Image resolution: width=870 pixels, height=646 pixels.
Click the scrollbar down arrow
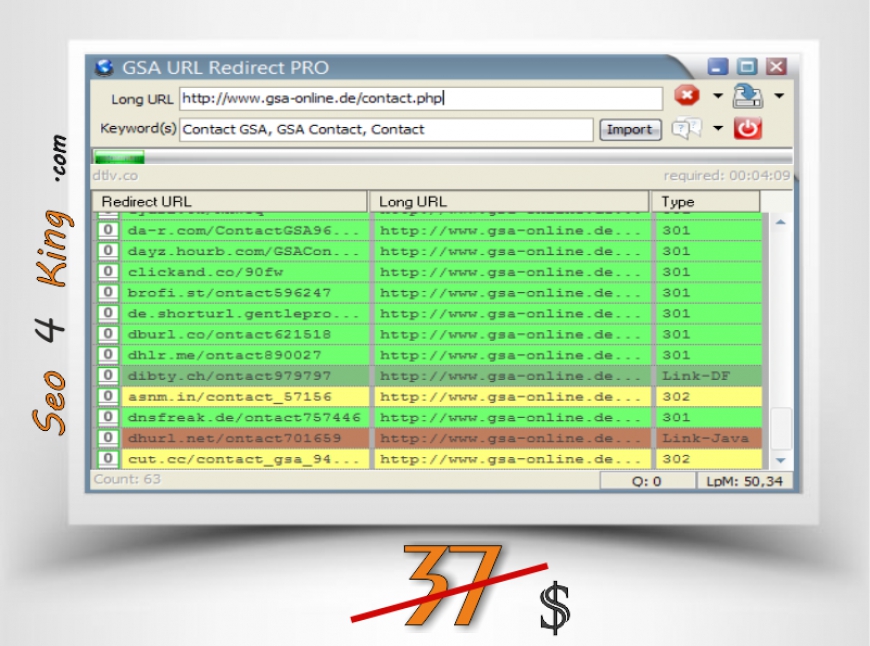click(x=781, y=460)
